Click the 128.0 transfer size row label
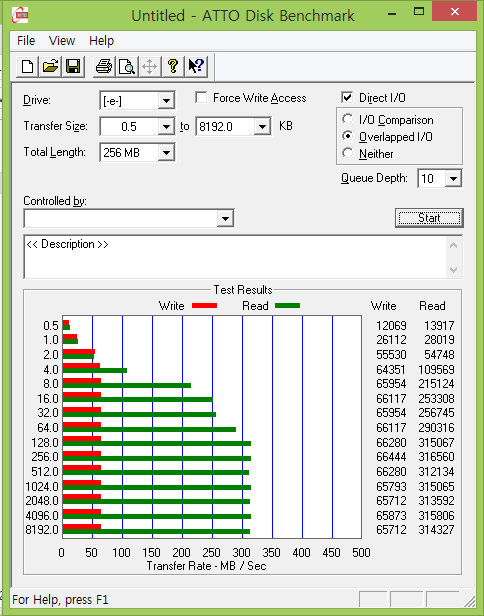This screenshot has height=616, width=484. pyautogui.click(x=45, y=442)
